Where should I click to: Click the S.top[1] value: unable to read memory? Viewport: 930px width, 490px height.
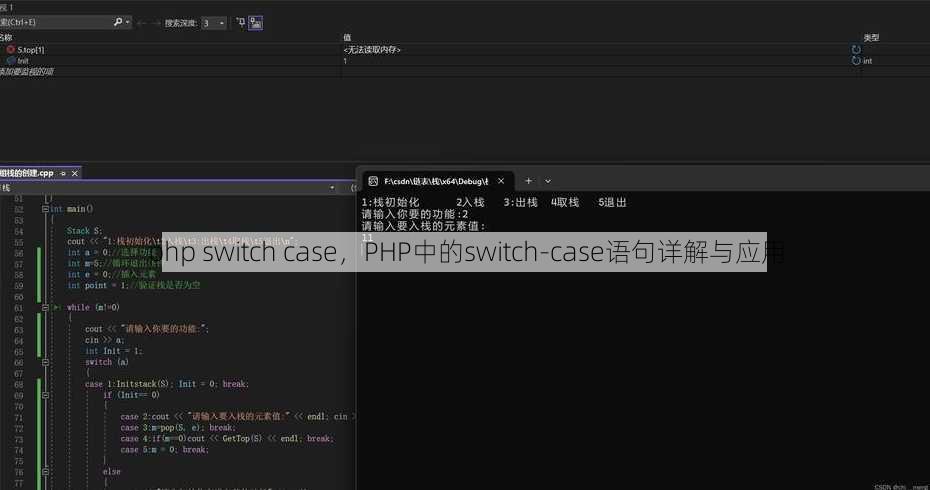[372, 50]
